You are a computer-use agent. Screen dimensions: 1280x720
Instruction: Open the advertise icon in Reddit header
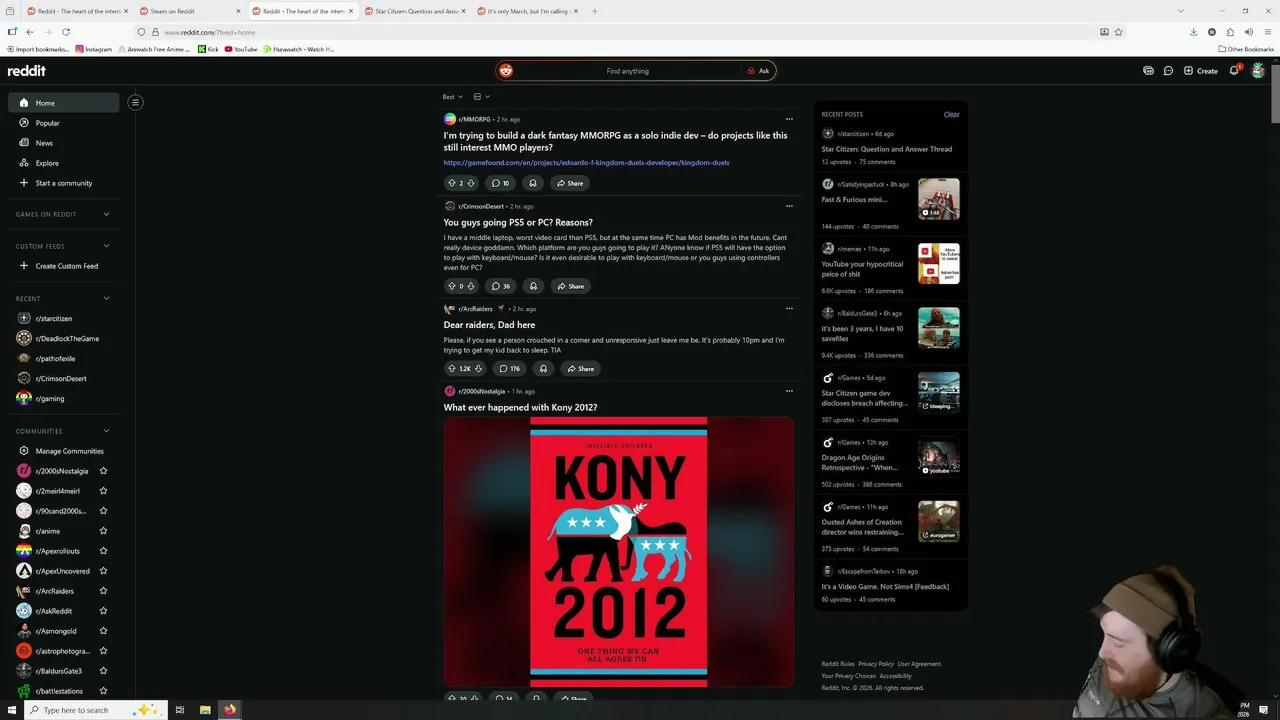(x=1148, y=71)
